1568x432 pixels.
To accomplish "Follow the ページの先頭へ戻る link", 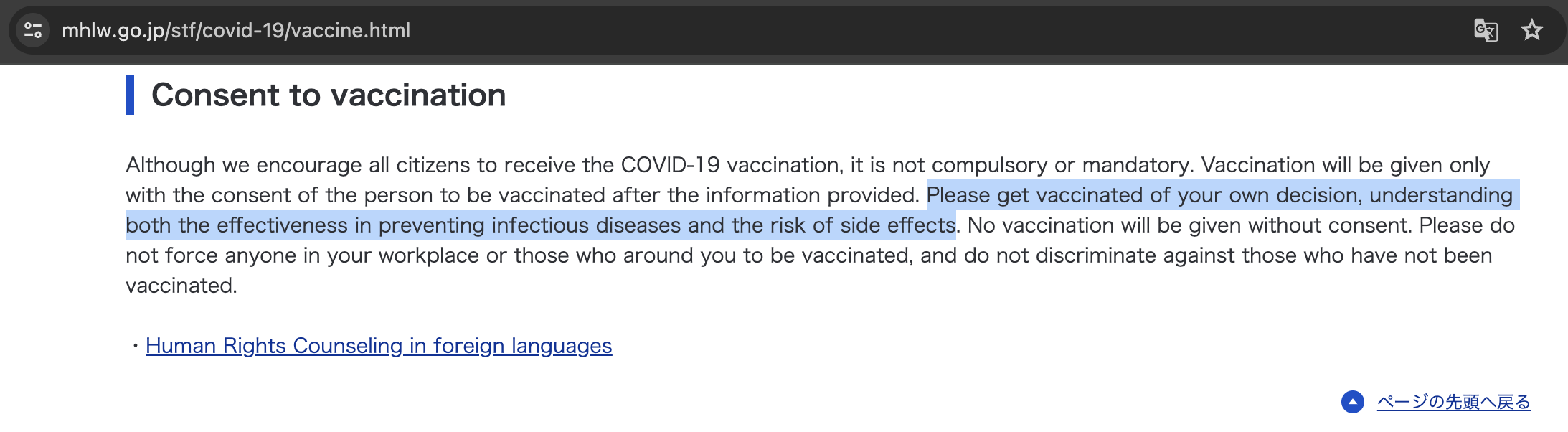I will coord(1454,402).
